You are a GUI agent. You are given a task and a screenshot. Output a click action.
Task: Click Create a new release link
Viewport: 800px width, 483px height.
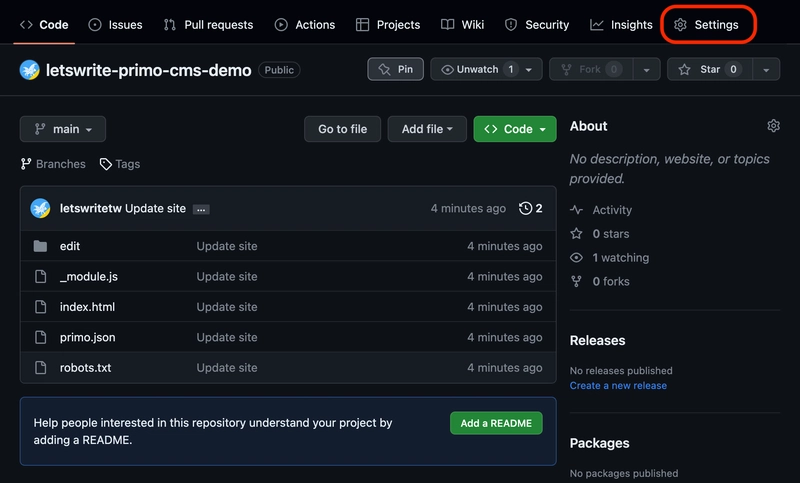[618, 386]
